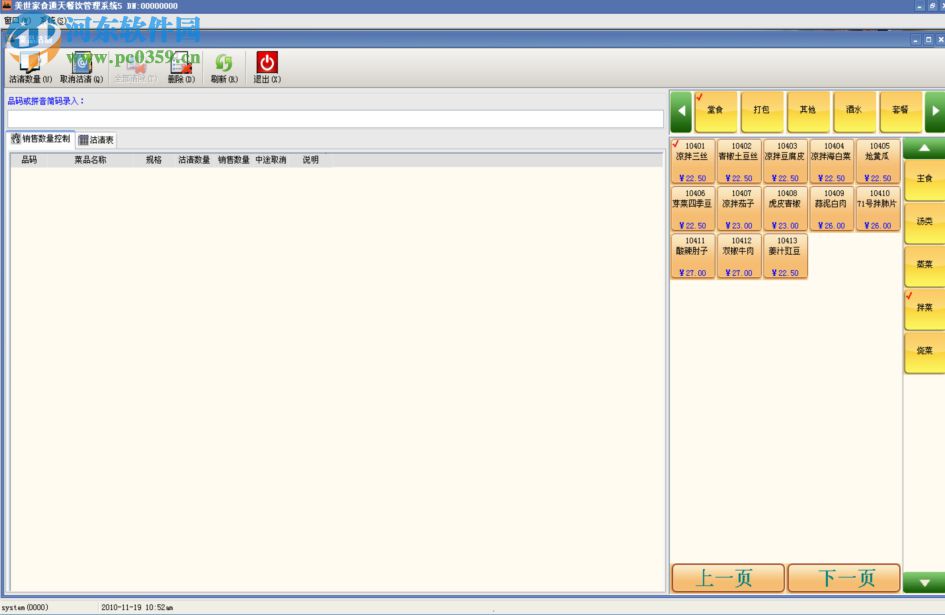Click the 品码 column header
The image size is (945, 615).
30,160
